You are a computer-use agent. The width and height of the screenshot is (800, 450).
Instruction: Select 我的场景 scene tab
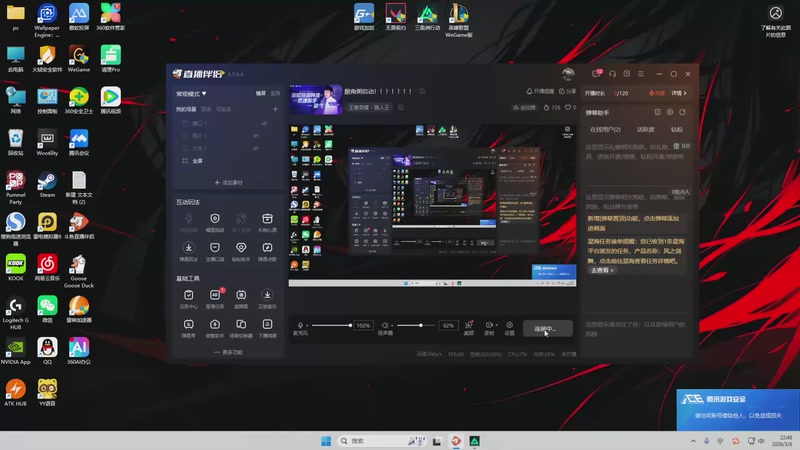[186, 109]
